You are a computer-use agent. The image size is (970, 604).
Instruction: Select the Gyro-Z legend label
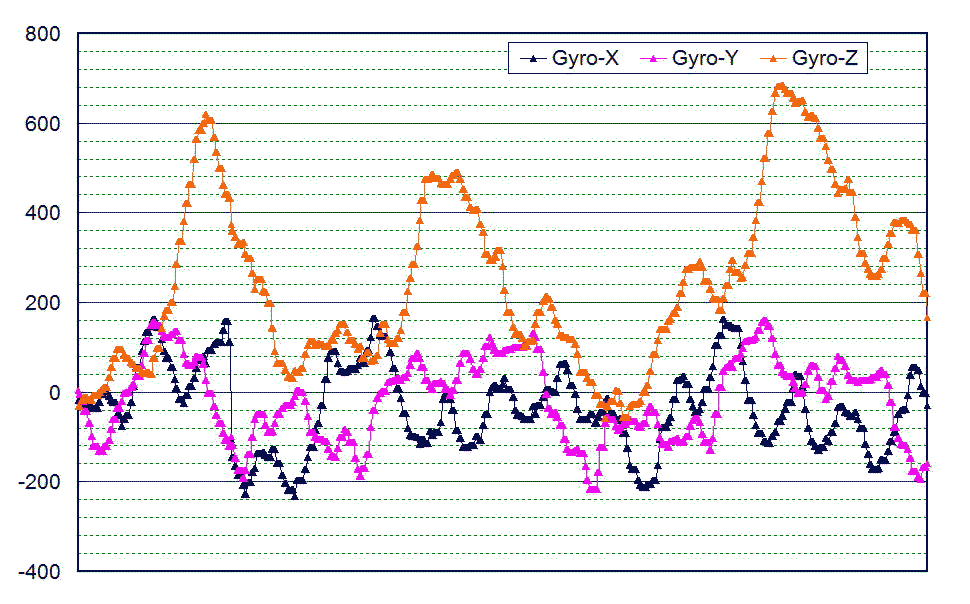point(825,59)
